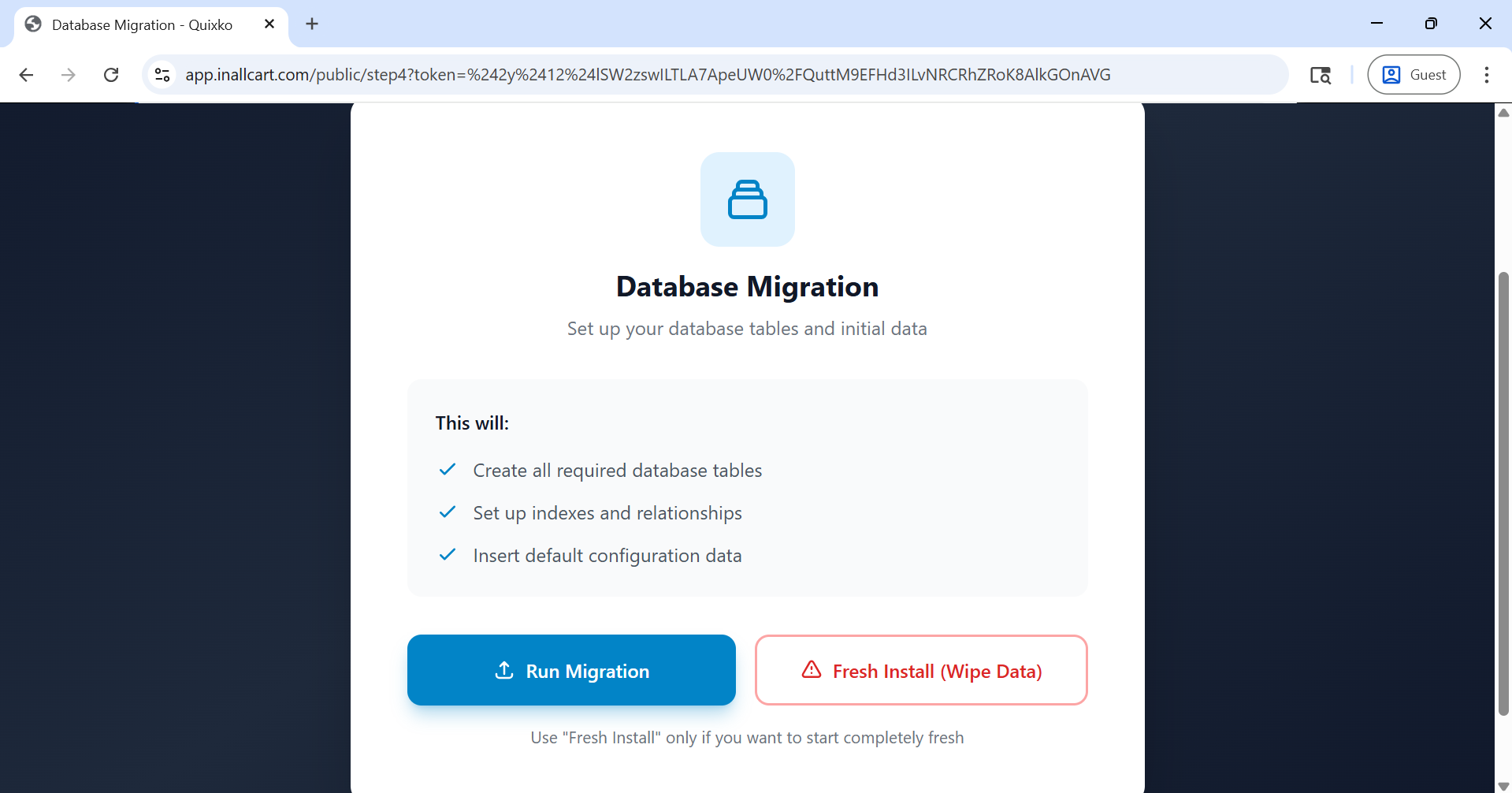The height and width of the screenshot is (793, 1512).
Task: Click 'Create all required database tables' text
Action: click(x=618, y=471)
